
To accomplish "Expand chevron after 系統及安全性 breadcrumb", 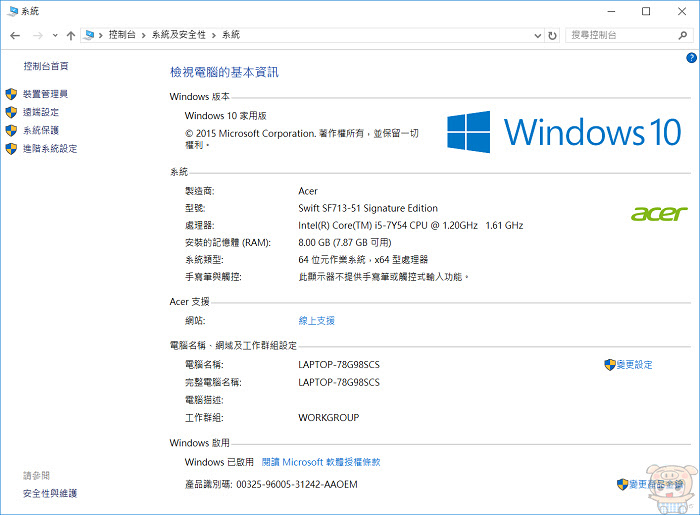I will [214, 35].
